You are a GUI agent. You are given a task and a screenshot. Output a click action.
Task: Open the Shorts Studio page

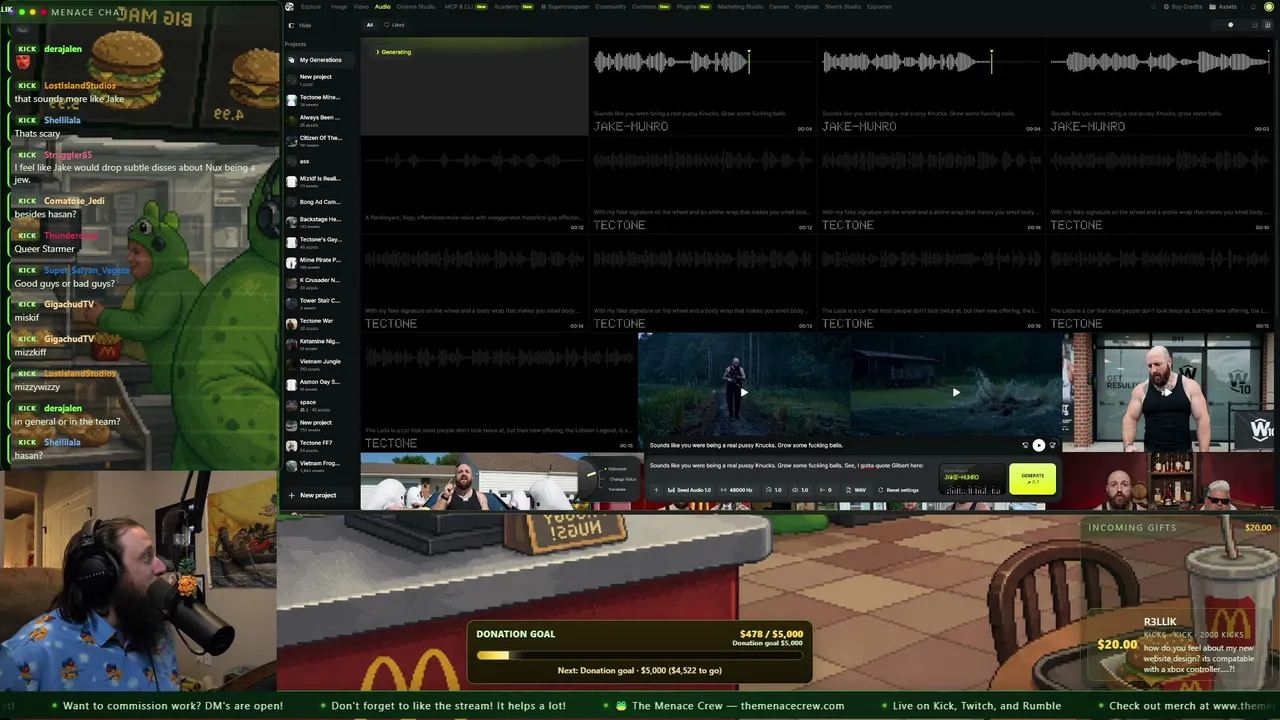pos(843,7)
